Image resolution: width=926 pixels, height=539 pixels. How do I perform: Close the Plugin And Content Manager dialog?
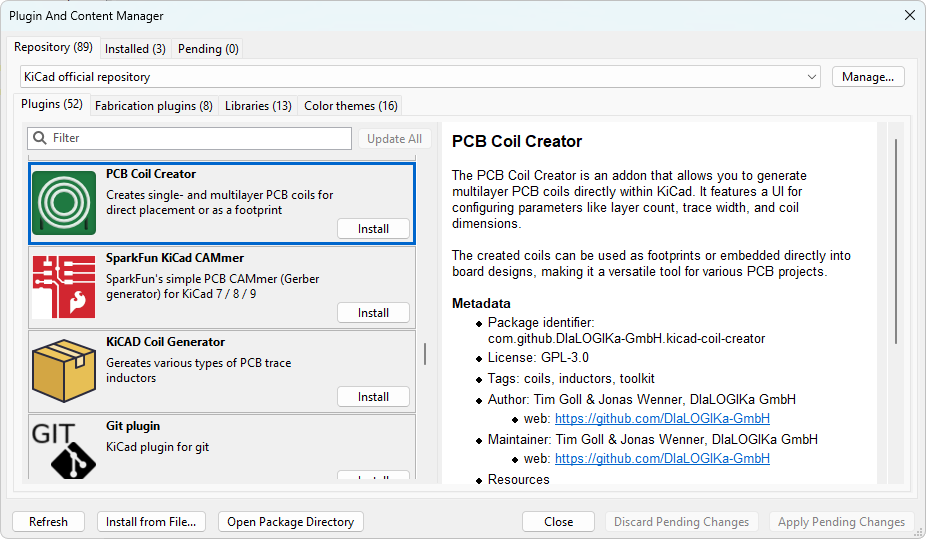coord(909,15)
